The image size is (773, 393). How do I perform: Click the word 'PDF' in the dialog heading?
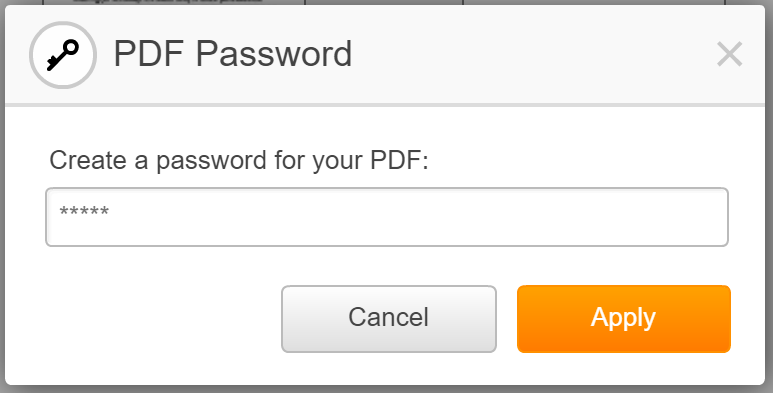click(x=150, y=54)
